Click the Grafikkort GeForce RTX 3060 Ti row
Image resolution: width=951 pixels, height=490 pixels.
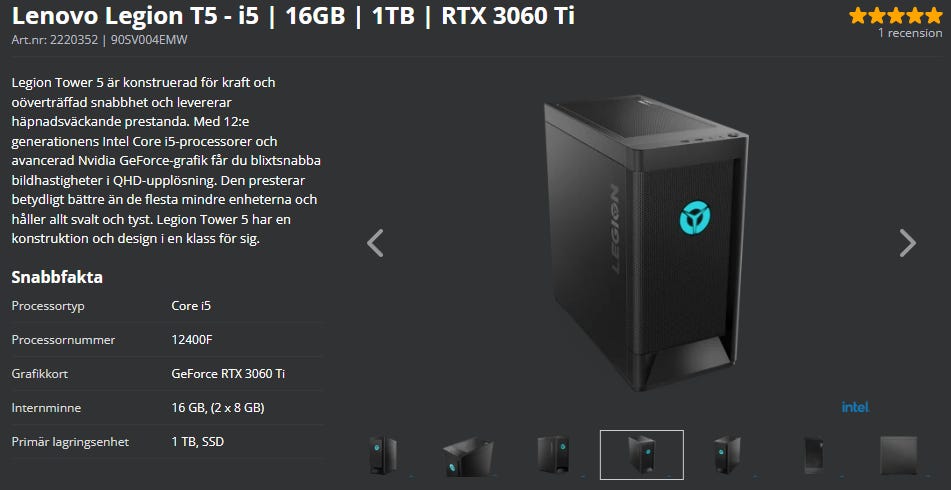coord(167,374)
